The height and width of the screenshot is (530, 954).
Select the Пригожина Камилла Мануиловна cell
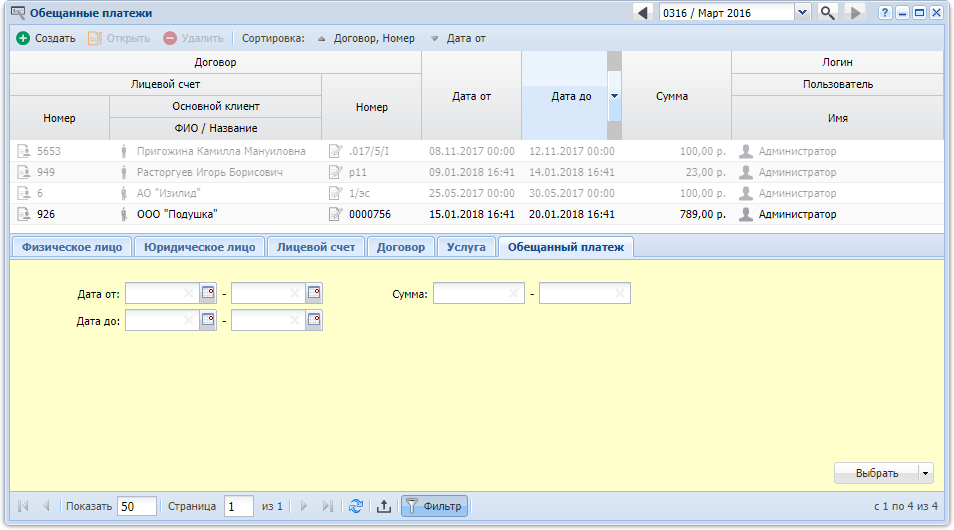click(221, 151)
